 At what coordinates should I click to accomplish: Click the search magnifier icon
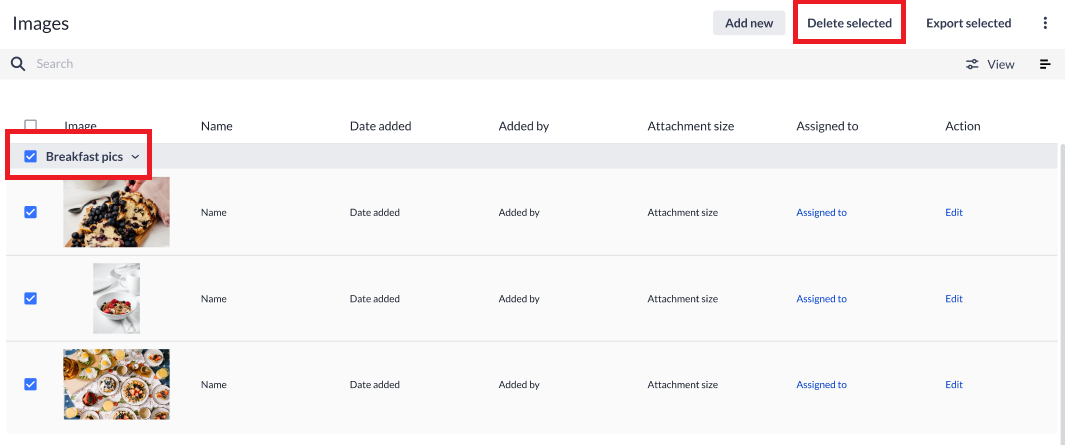click(18, 64)
